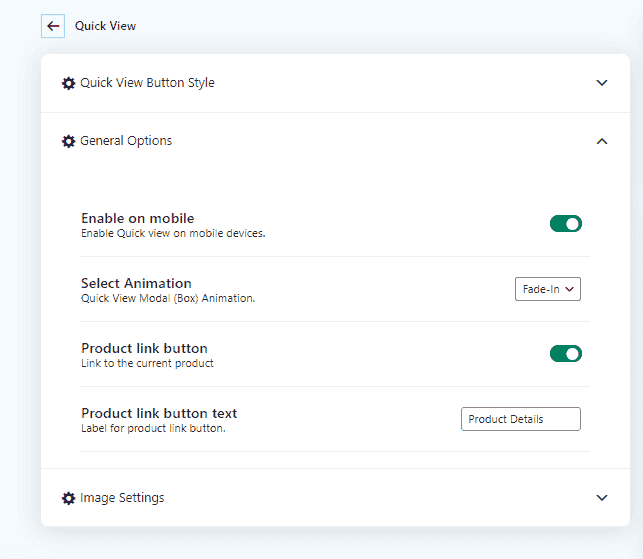
Task: Open the Image Settings section header
Action: (122, 497)
